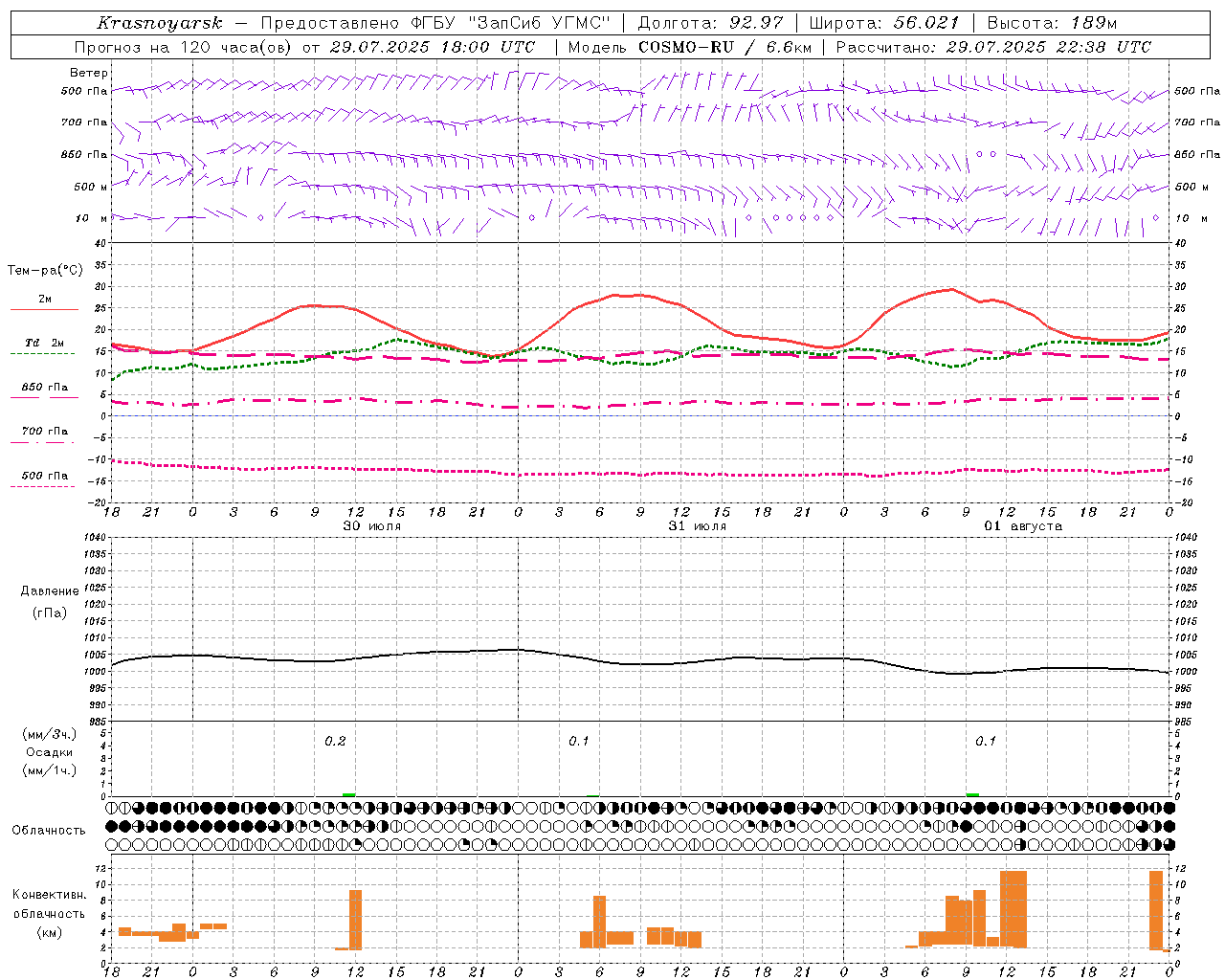This screenshot has height=980, width=1225.
Task: Click the '30 июля' date label
Action: coord(372,526)
